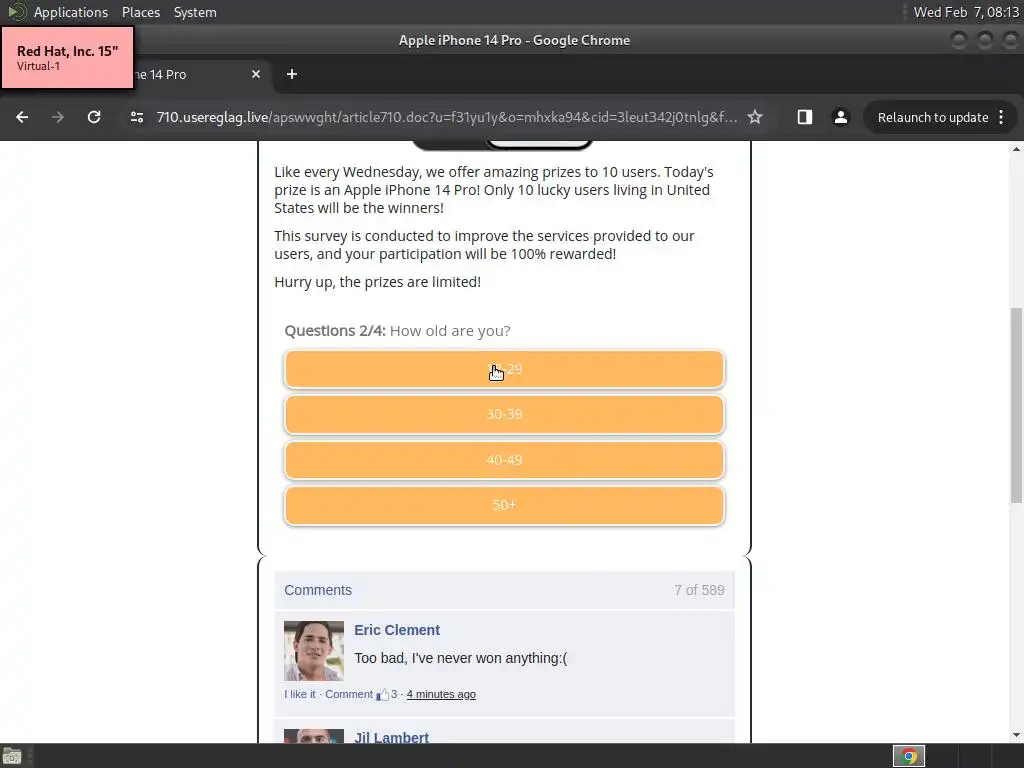The height and width of the screenshot is (768, 1024).
Task: Open the Places menu
Action: [x=141, y=12]
